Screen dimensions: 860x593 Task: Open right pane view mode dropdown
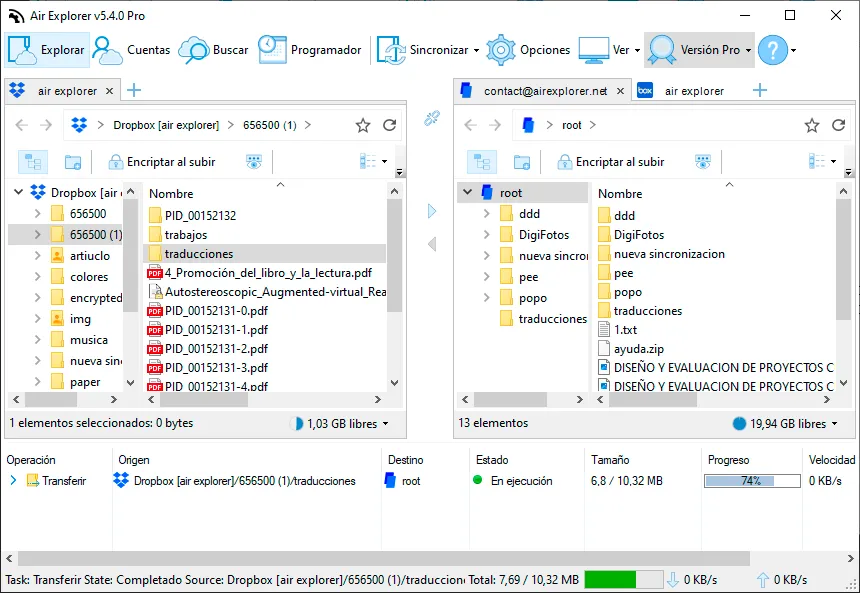pyautogui.click(x=823, y=161)
